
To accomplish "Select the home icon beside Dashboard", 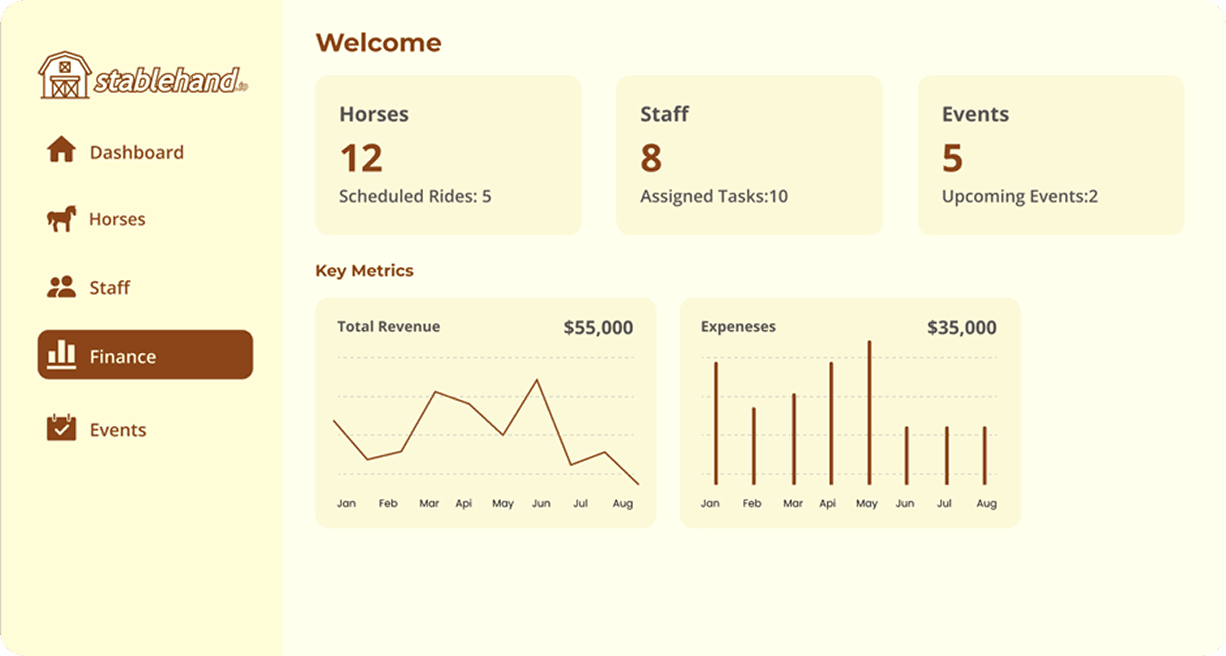I will (60, 151).
